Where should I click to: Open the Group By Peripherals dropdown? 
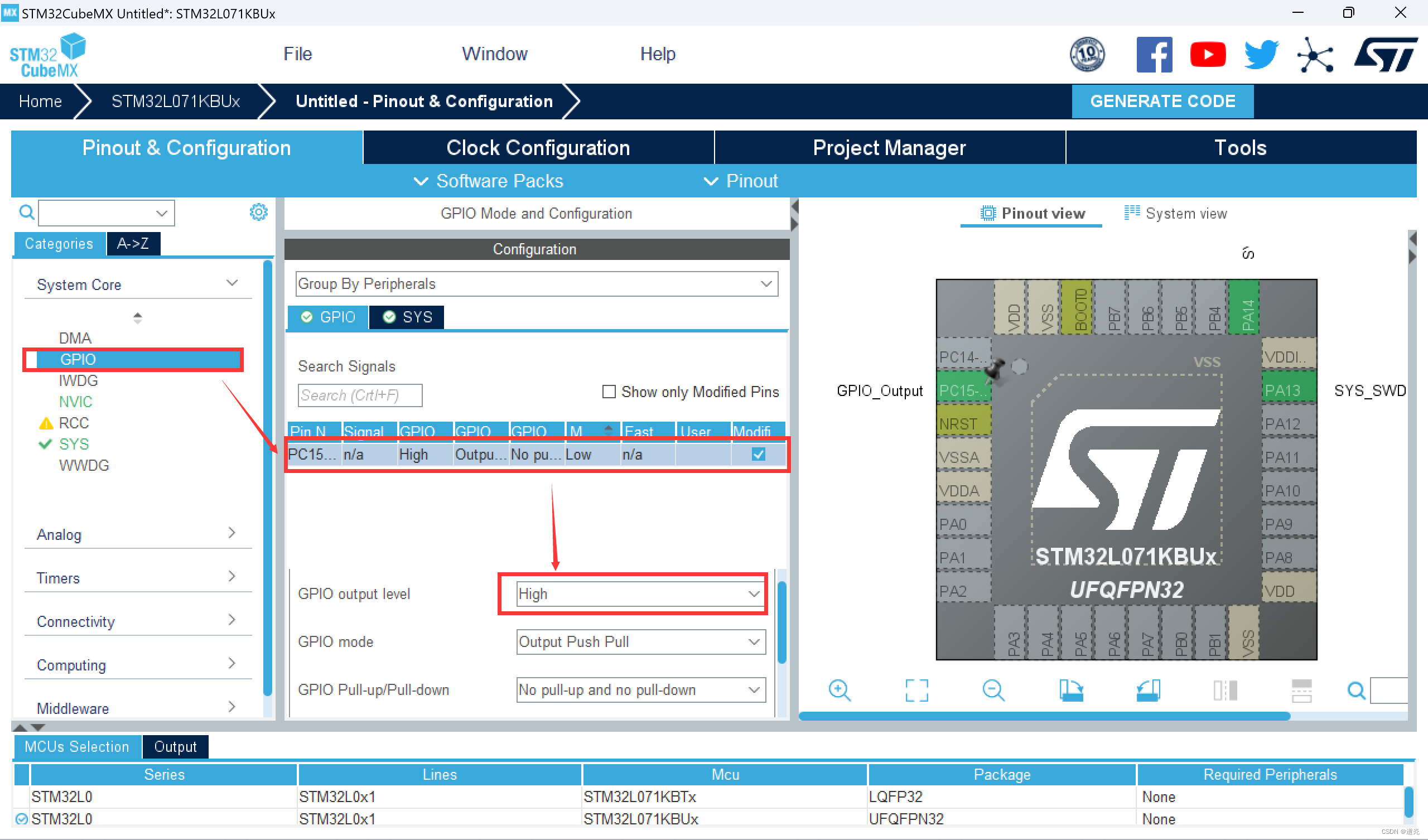pos(536,284)
